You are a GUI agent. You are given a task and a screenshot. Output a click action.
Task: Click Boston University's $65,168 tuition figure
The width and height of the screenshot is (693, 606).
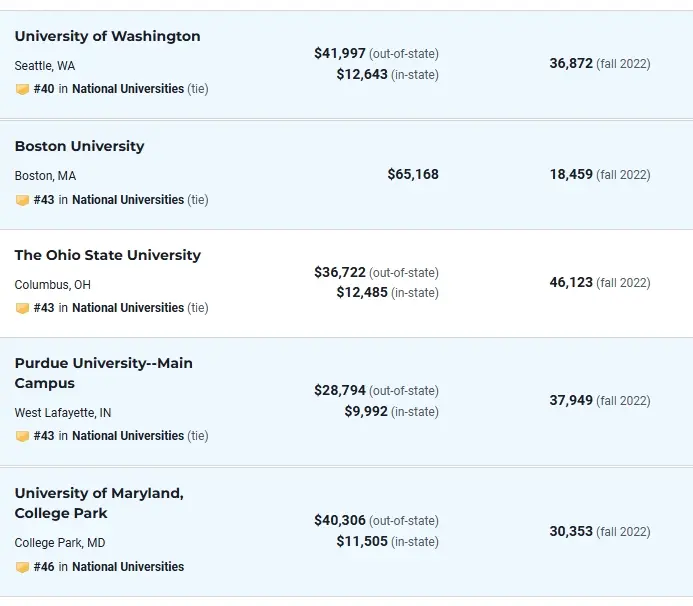point(413,174)
